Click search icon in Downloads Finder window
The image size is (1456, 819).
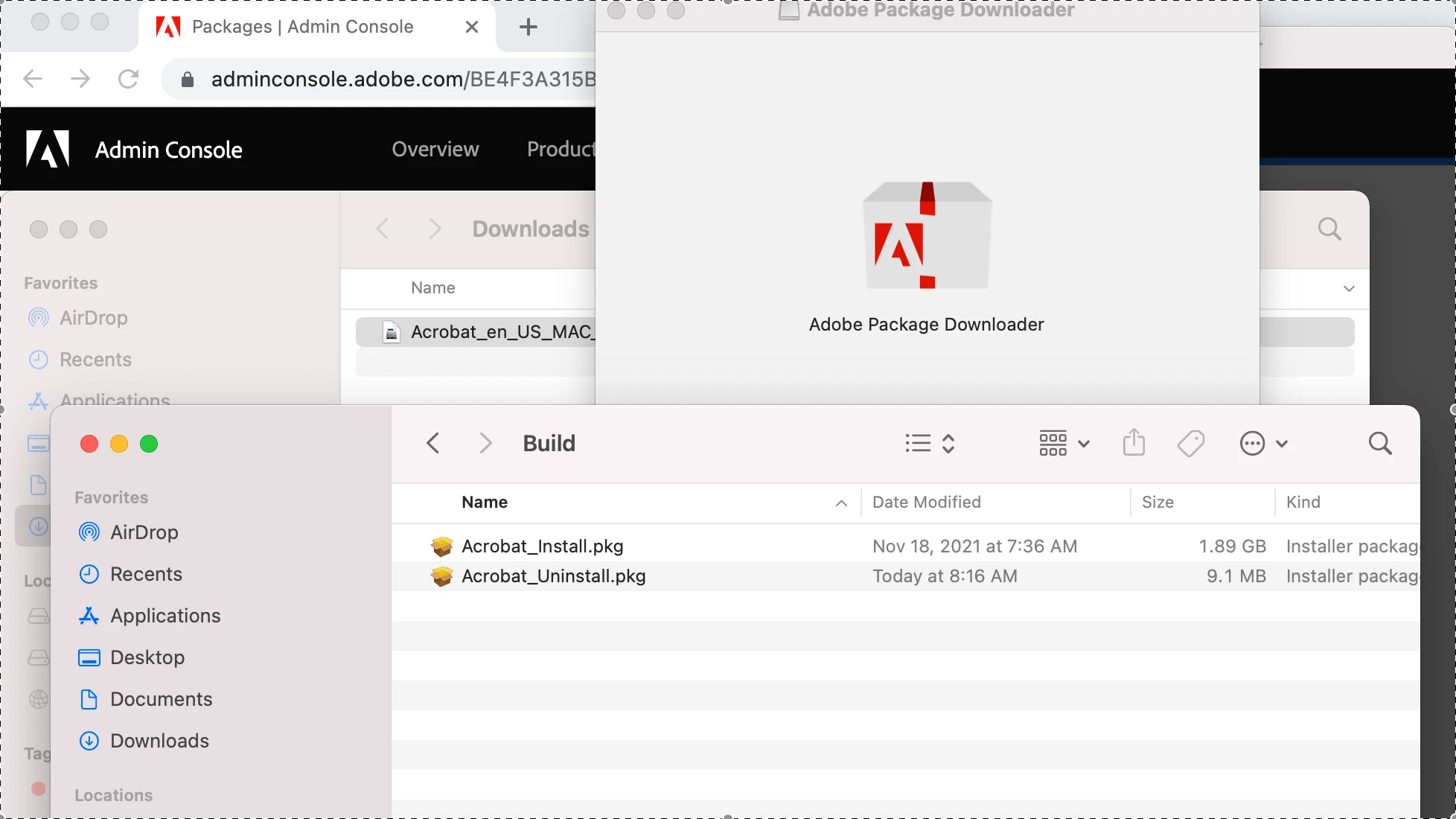[x=1329, y=229]
